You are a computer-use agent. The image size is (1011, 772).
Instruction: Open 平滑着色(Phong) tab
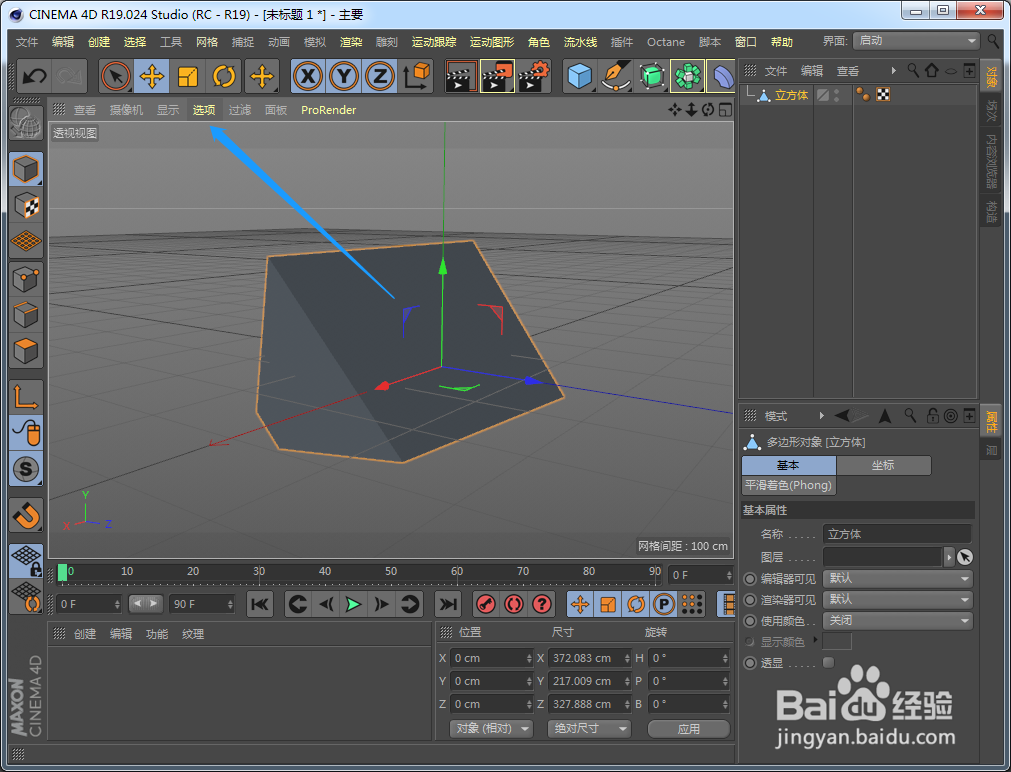point(789,485)
